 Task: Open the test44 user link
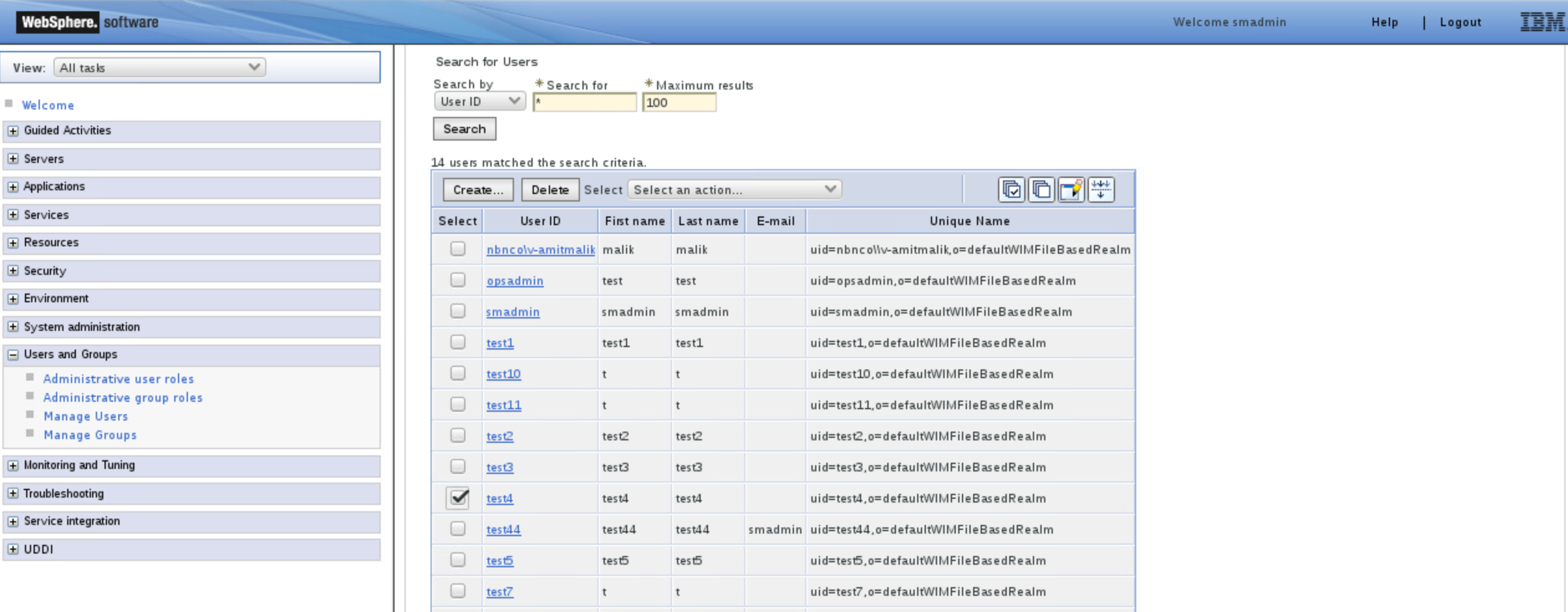(503, 529)
